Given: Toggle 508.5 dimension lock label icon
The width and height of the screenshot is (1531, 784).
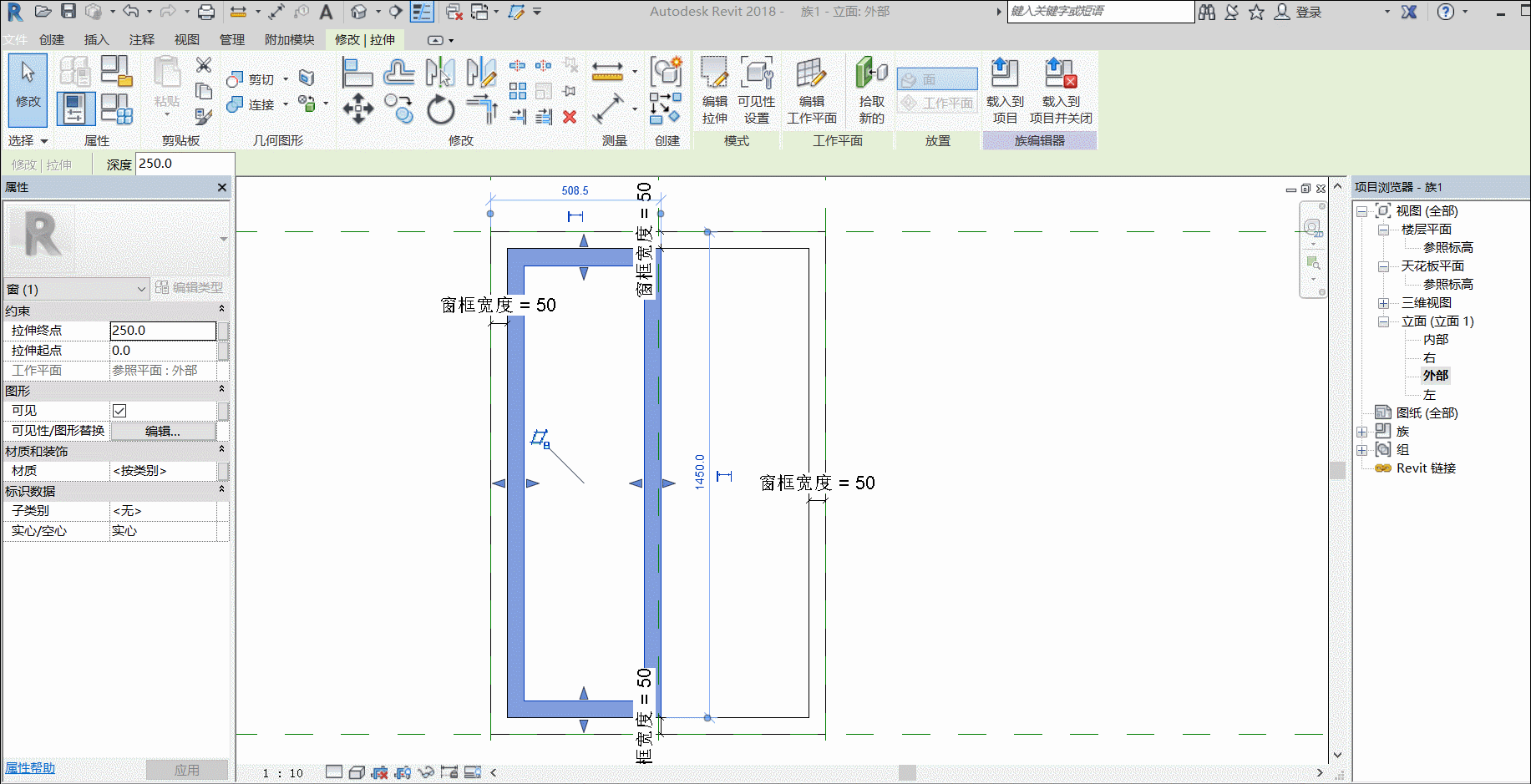Looking at the screenshot, I should [x=575, y=216].
